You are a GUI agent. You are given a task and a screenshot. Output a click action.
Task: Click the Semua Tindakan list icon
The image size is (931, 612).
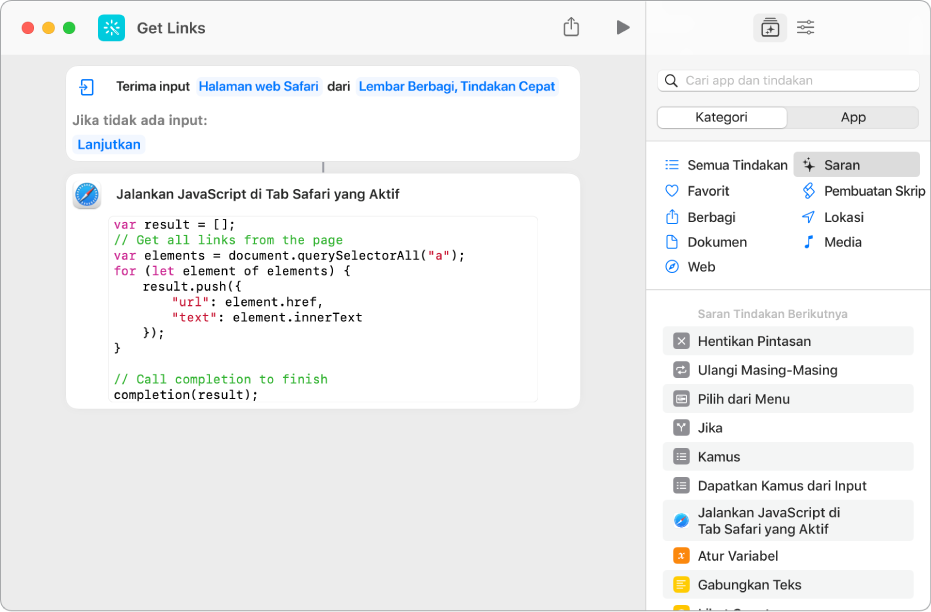coord(672,165)
